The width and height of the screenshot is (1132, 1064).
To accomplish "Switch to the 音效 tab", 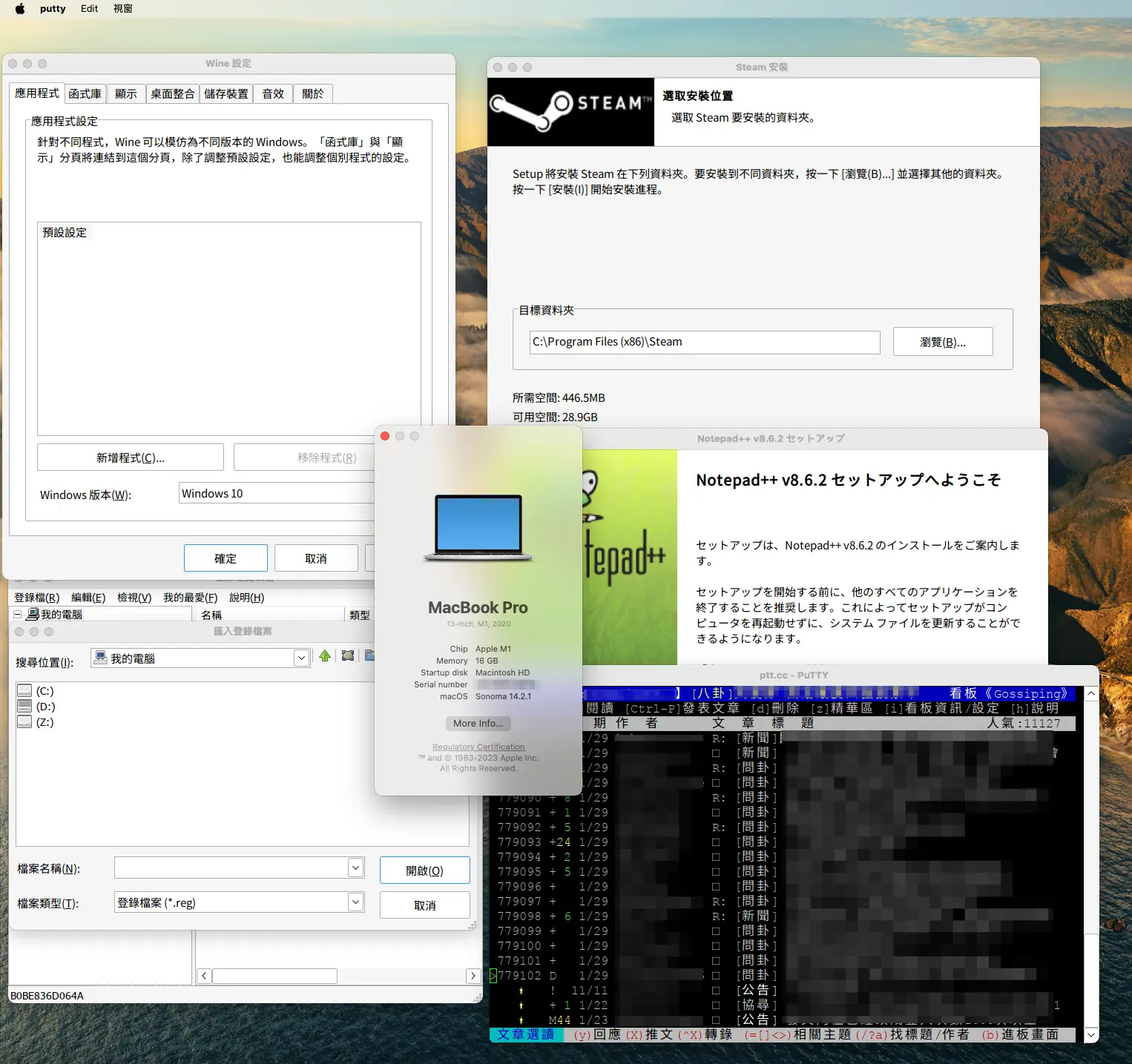I will point(273,93).
